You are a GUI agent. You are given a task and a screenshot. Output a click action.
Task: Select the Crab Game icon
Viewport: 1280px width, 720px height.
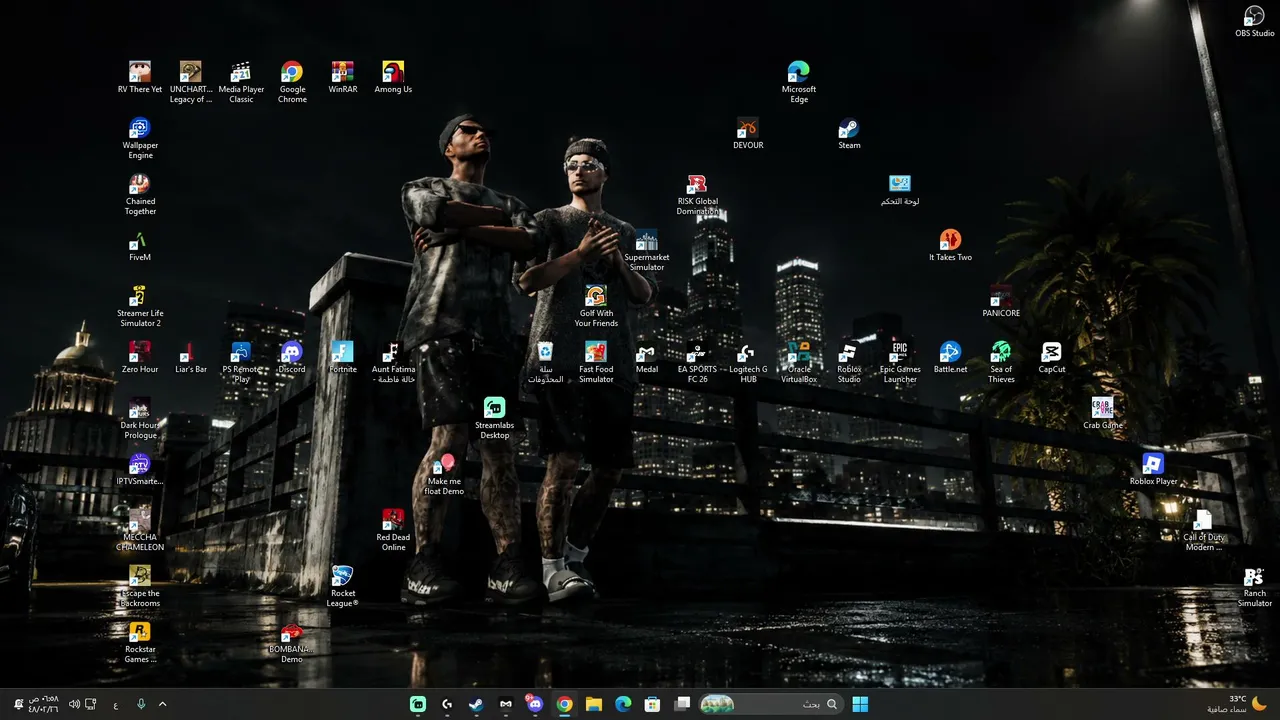click(x=1102, y=414)
